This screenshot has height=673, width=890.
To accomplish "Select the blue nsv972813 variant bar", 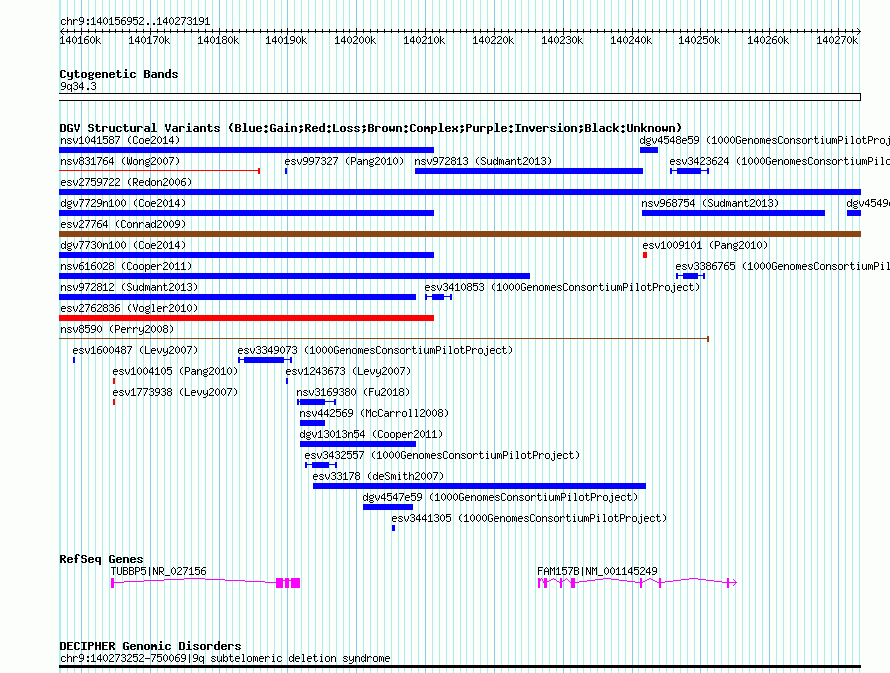I will 529,171.
